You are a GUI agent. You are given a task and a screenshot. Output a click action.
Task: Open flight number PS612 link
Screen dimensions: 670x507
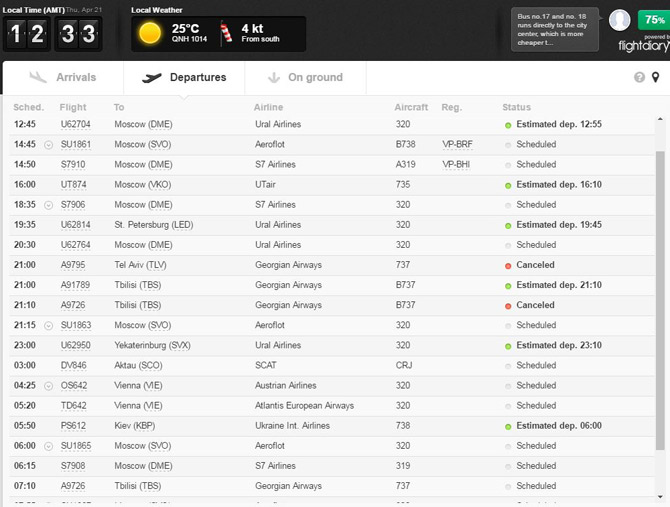(x=73, y=425)
